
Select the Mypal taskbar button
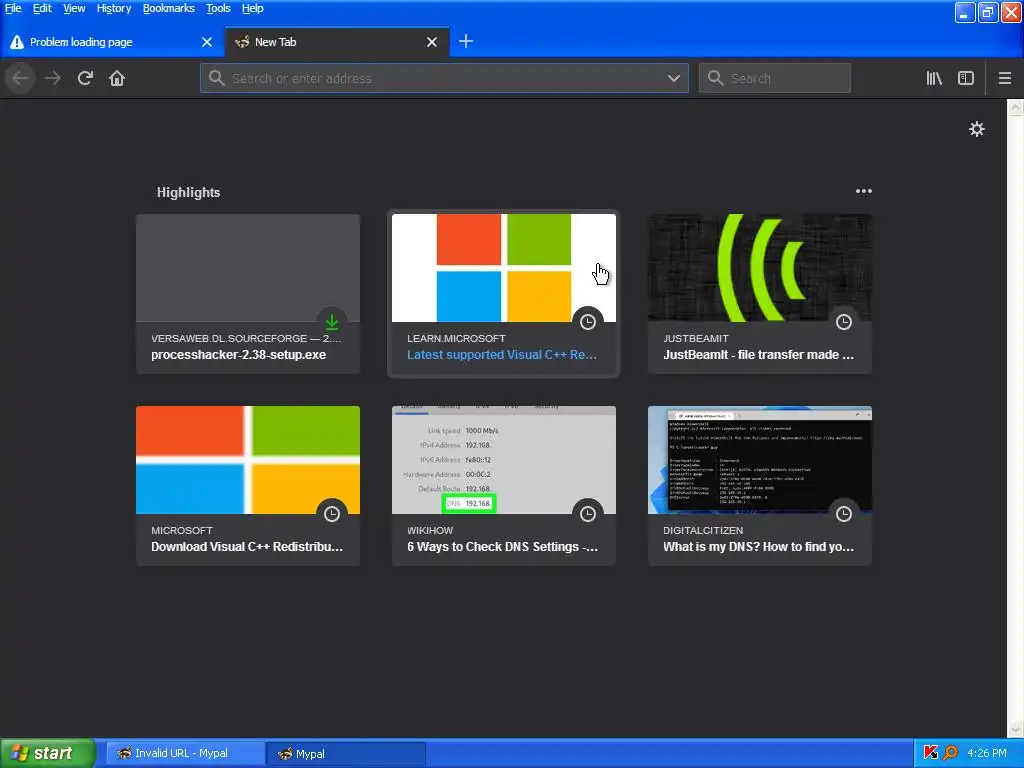345,754
